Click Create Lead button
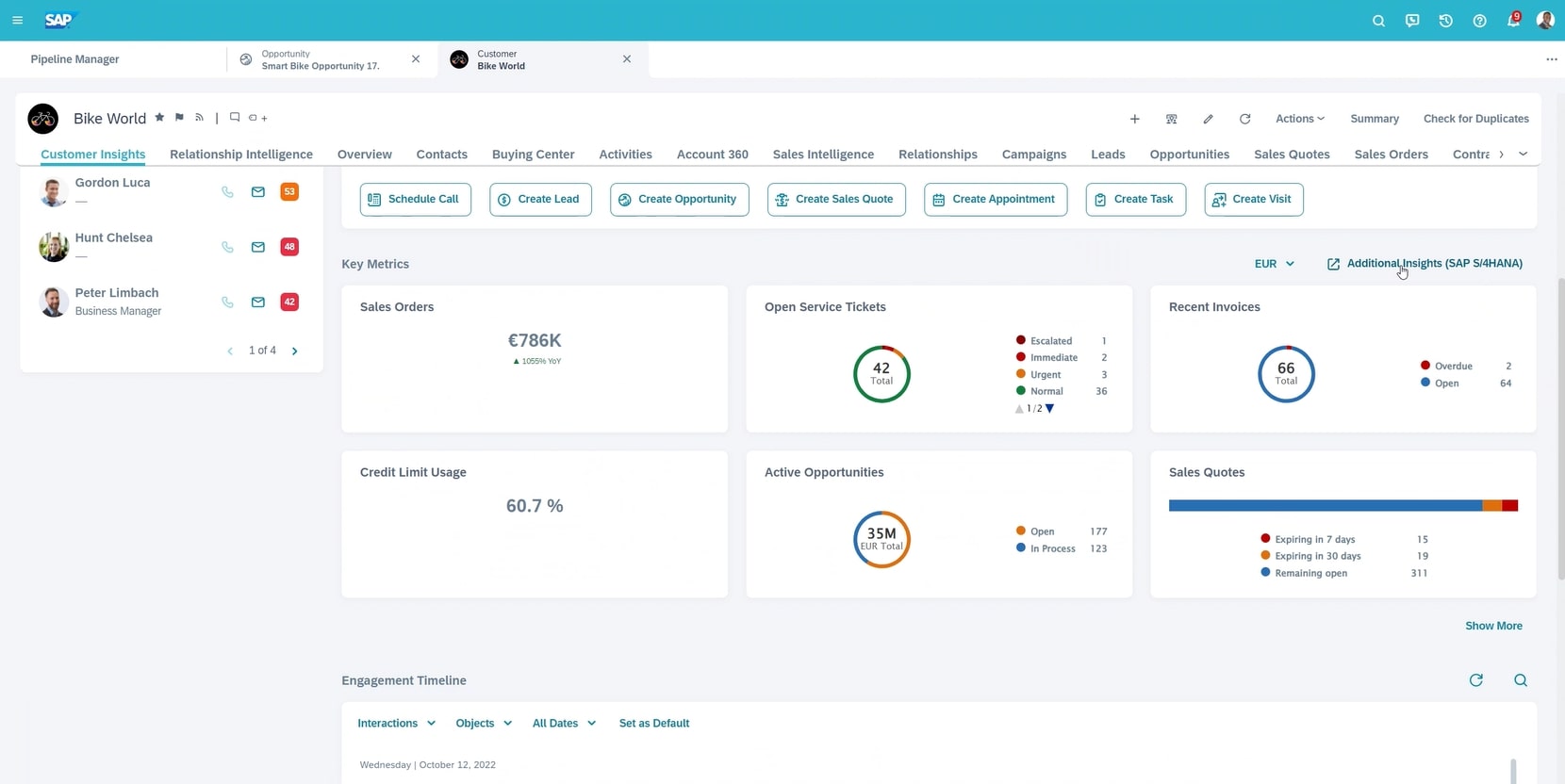Image resolution: width=1565 pixels, height=784 pixels. pyautogui.click(x=540, y=200)
